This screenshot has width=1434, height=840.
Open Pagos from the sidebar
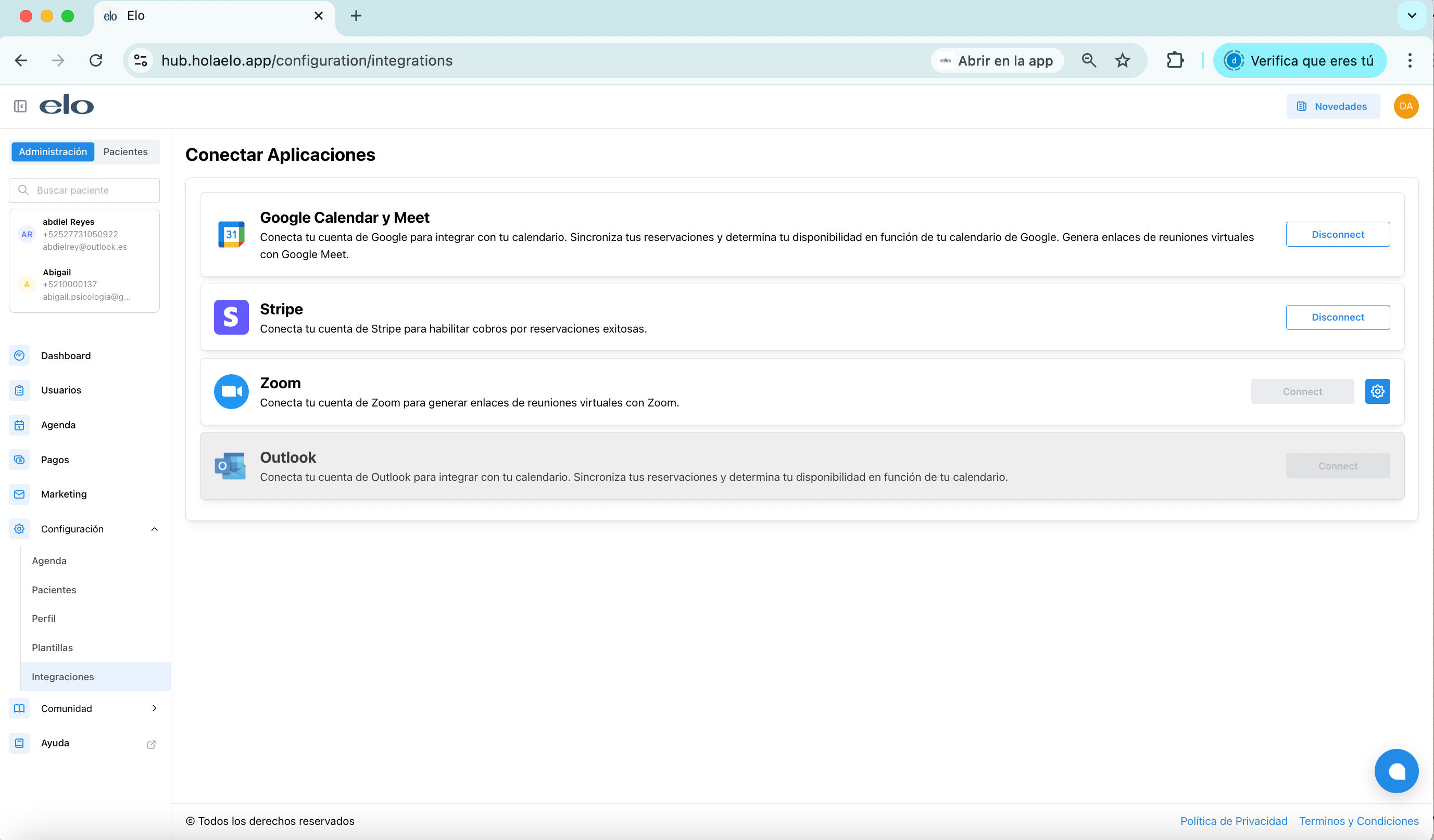(55, 460)
